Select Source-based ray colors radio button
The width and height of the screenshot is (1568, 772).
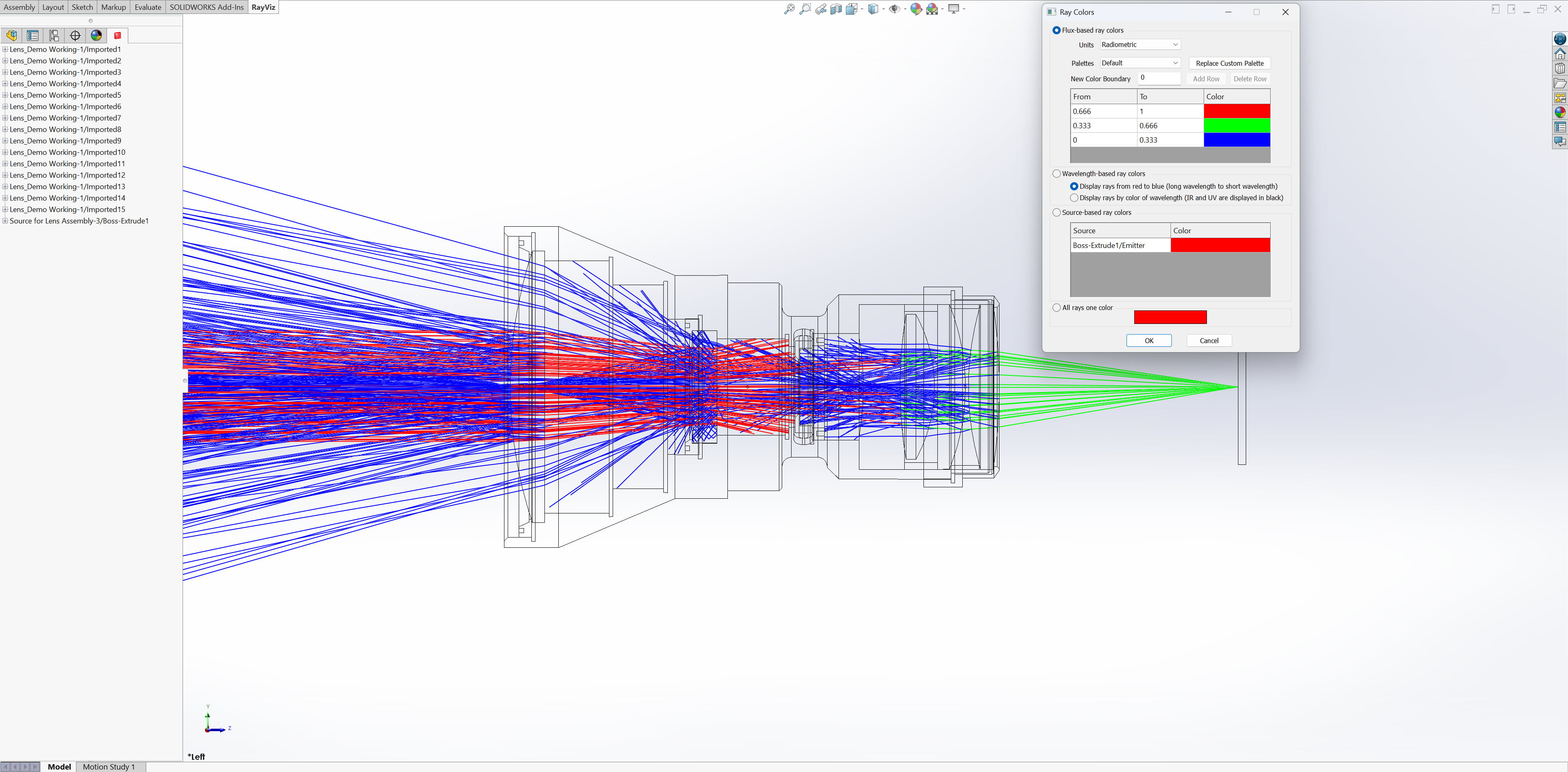coord(1057,212)
